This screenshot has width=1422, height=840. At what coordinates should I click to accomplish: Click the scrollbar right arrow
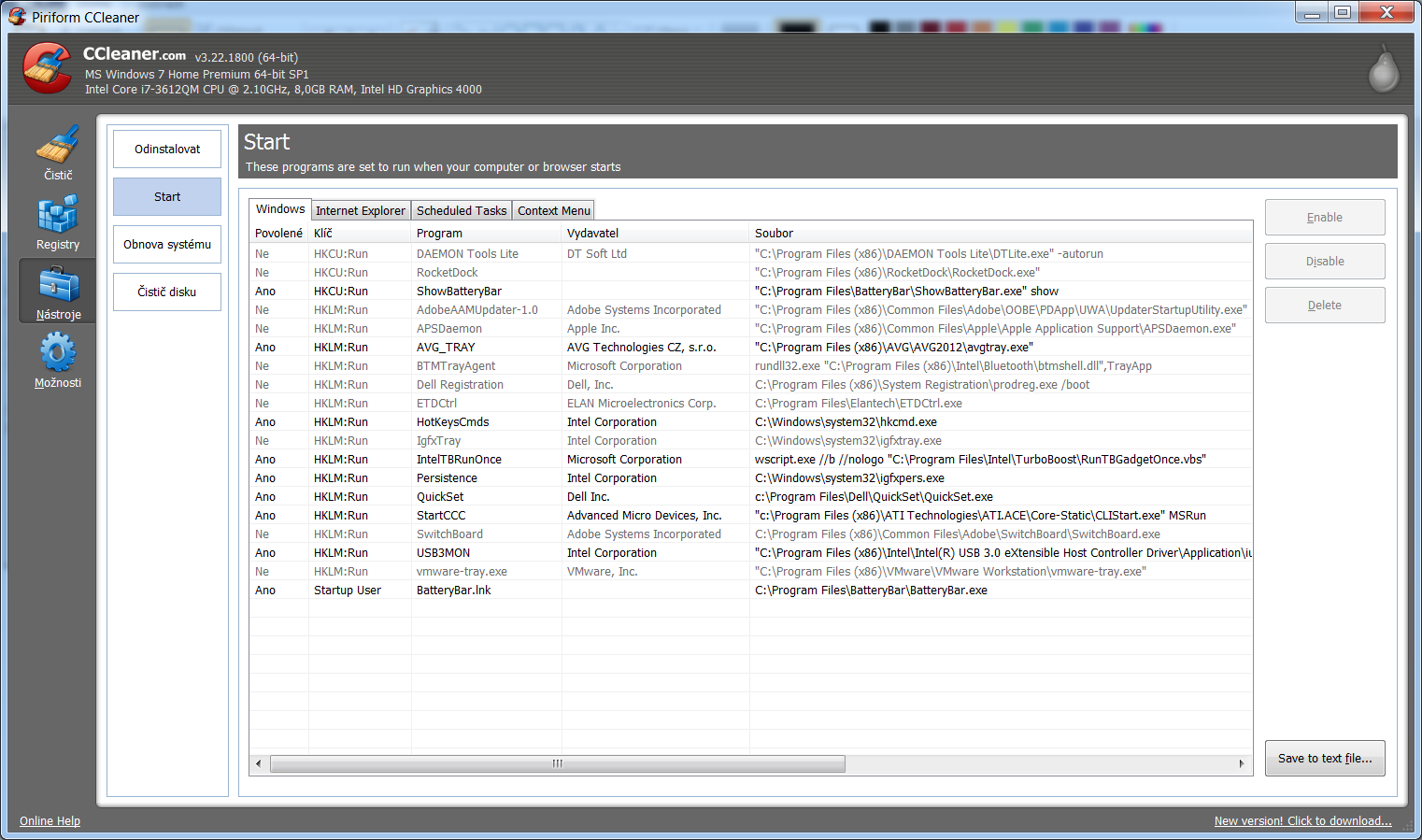pyautogui.click(x=1242, y=764)
